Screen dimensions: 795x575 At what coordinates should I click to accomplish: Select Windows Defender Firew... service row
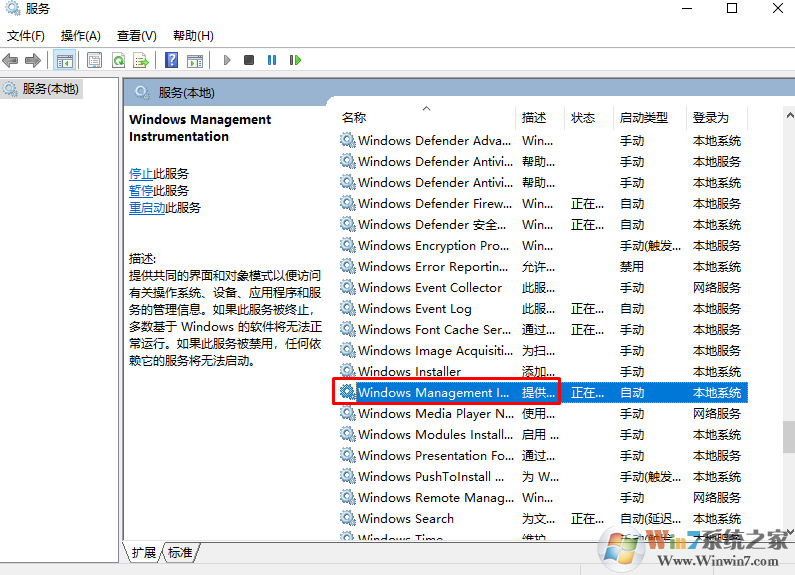pyautogui.click(x=543, y=203)
